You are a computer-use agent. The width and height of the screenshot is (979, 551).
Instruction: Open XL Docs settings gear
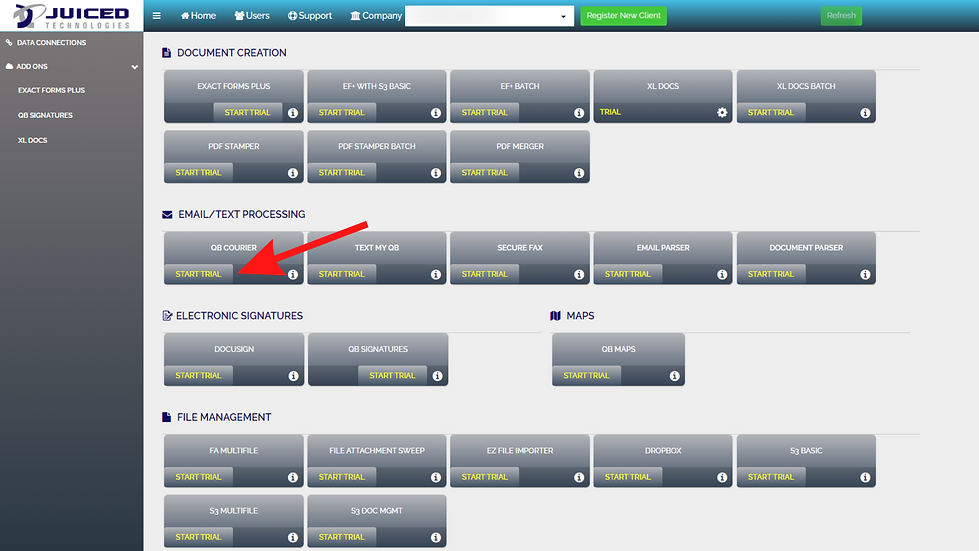722,112
